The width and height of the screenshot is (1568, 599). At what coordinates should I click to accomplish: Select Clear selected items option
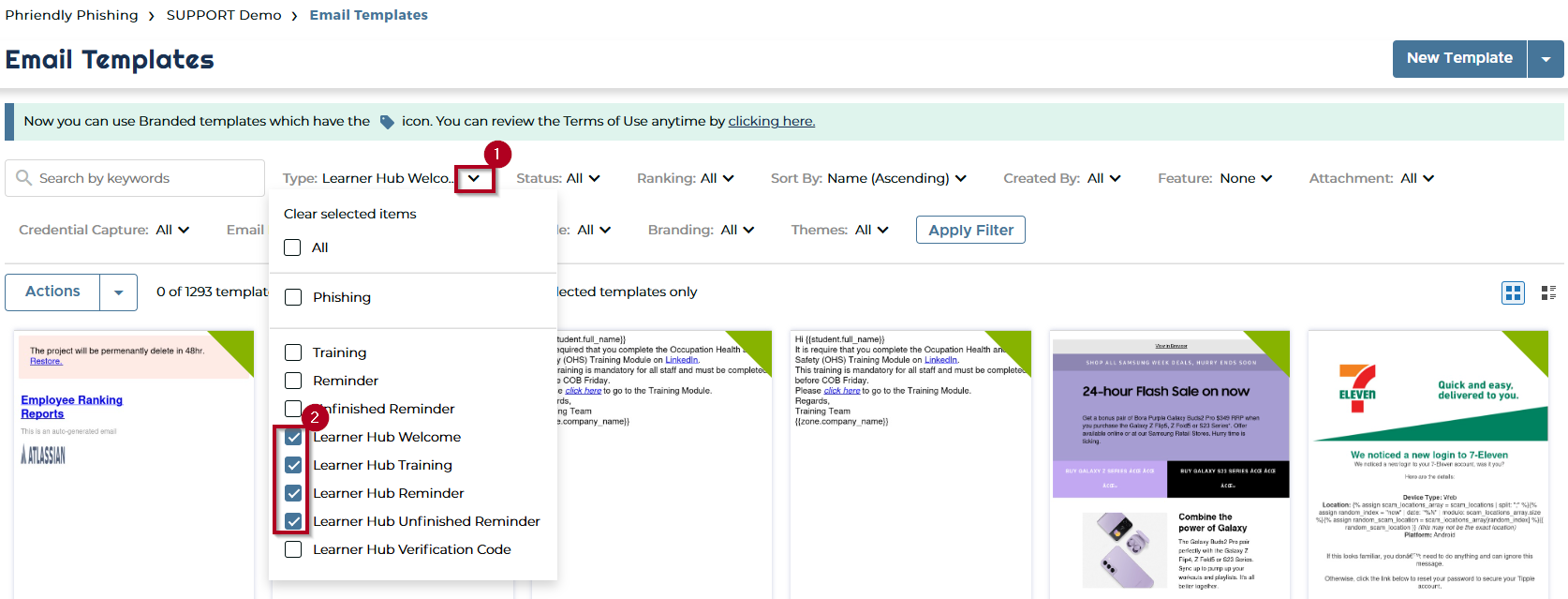(349, 214)
